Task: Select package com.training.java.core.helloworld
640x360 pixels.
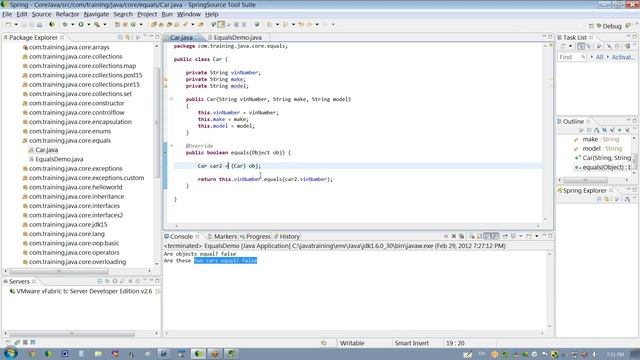Action: (x=76, y=187)
